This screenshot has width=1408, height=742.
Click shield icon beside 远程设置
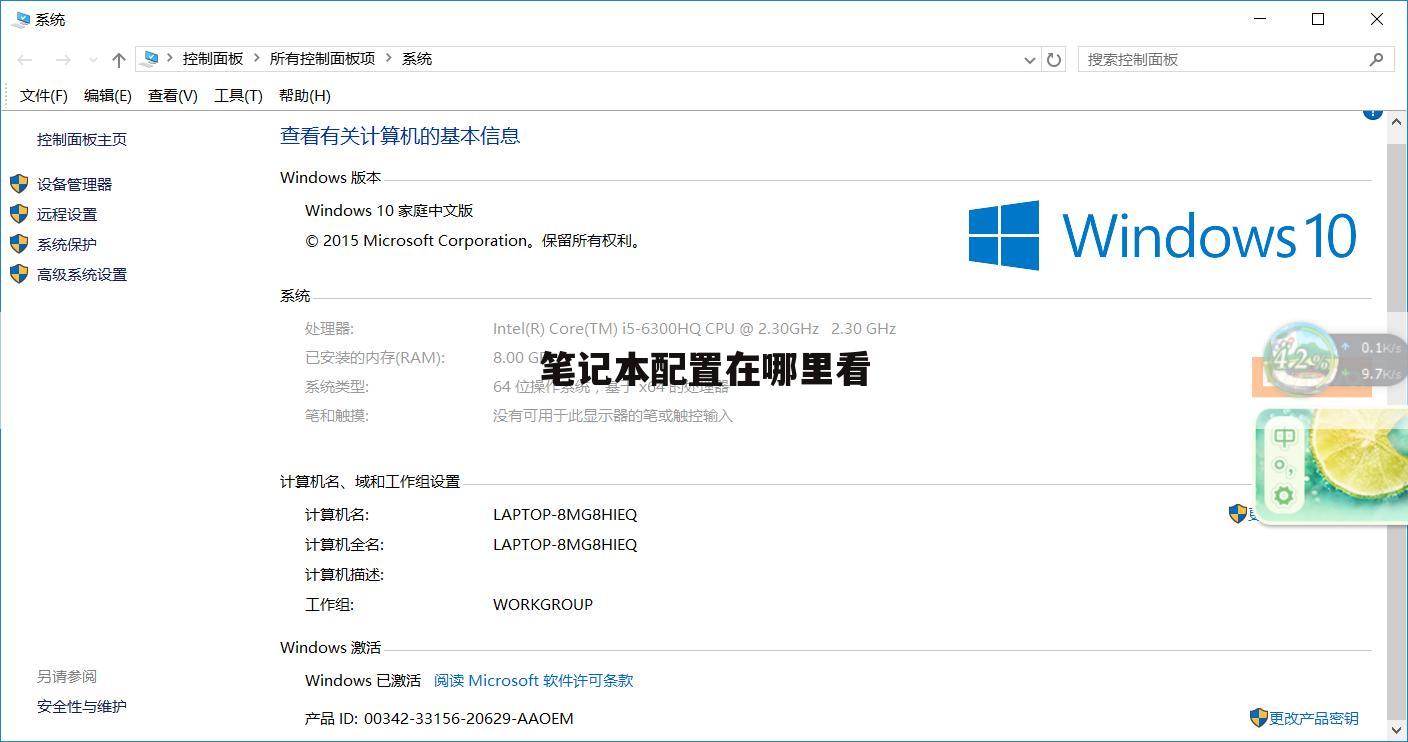(x=19, y=214)
